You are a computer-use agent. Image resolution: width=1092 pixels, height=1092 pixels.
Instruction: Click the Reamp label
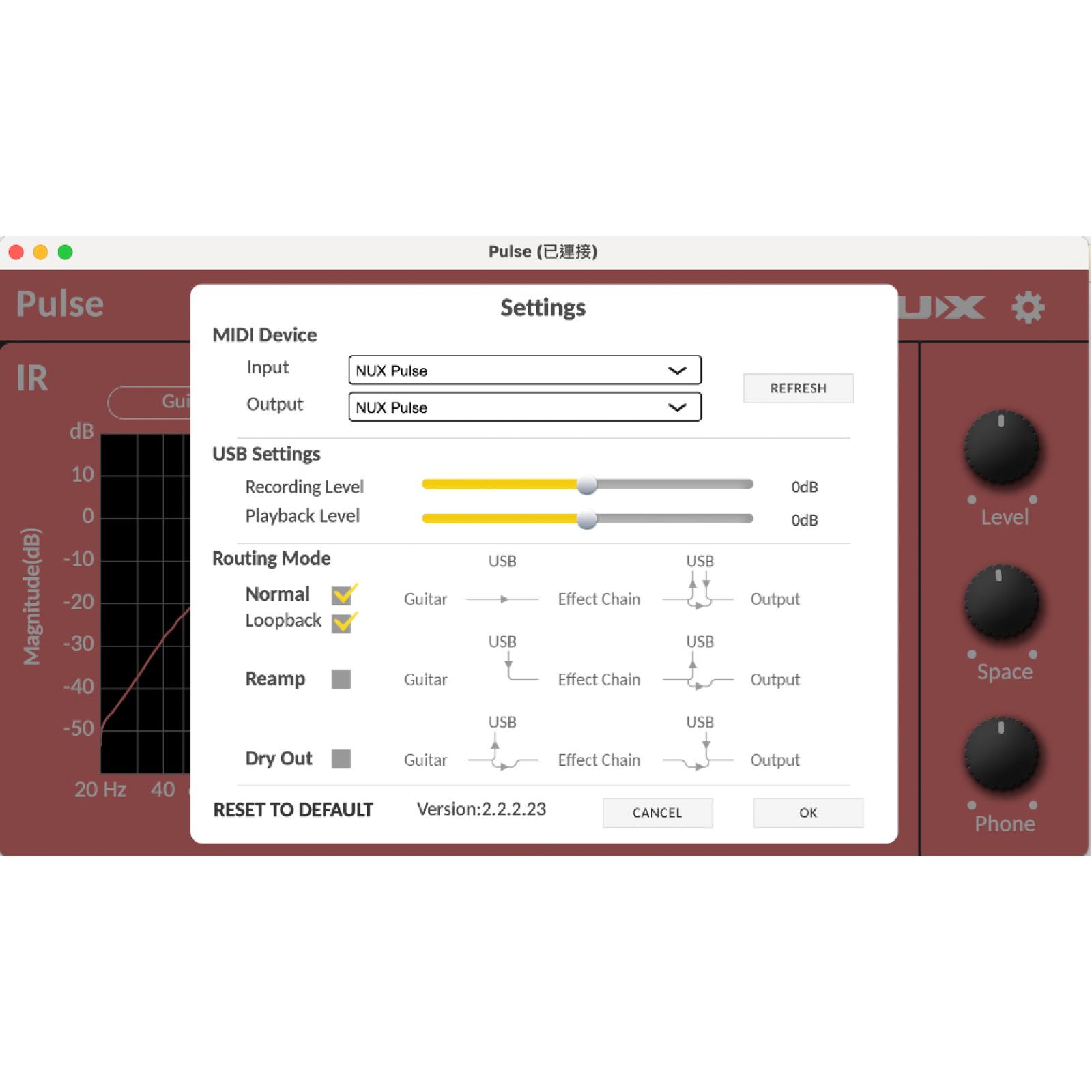(x=275, y=679)
